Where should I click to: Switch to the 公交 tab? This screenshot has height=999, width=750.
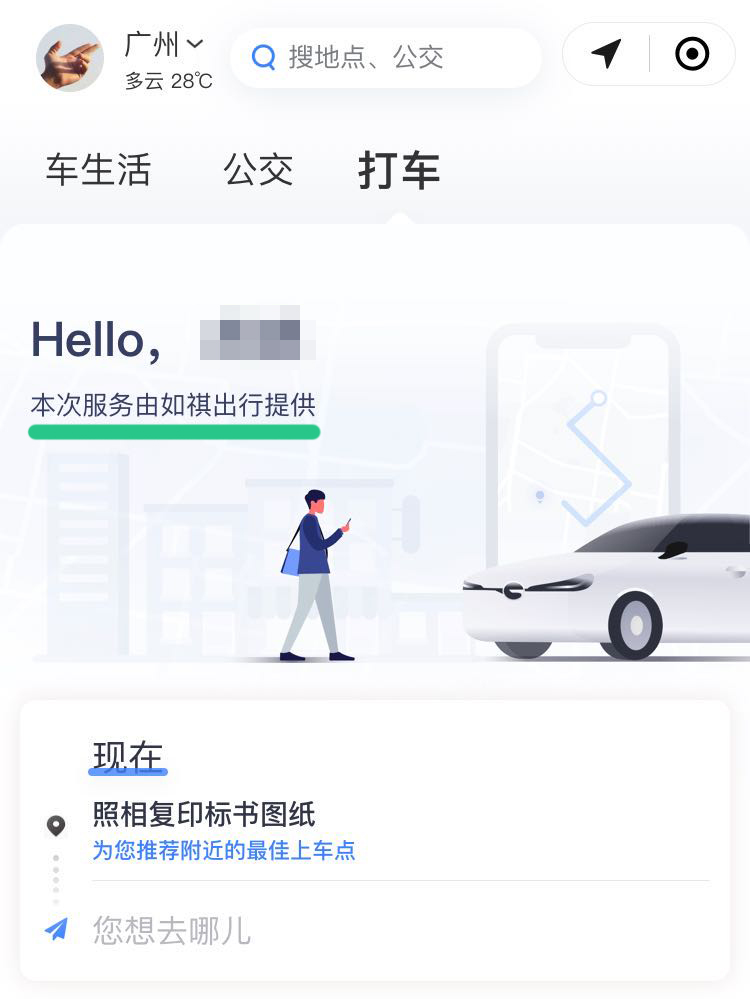[258, 170]
